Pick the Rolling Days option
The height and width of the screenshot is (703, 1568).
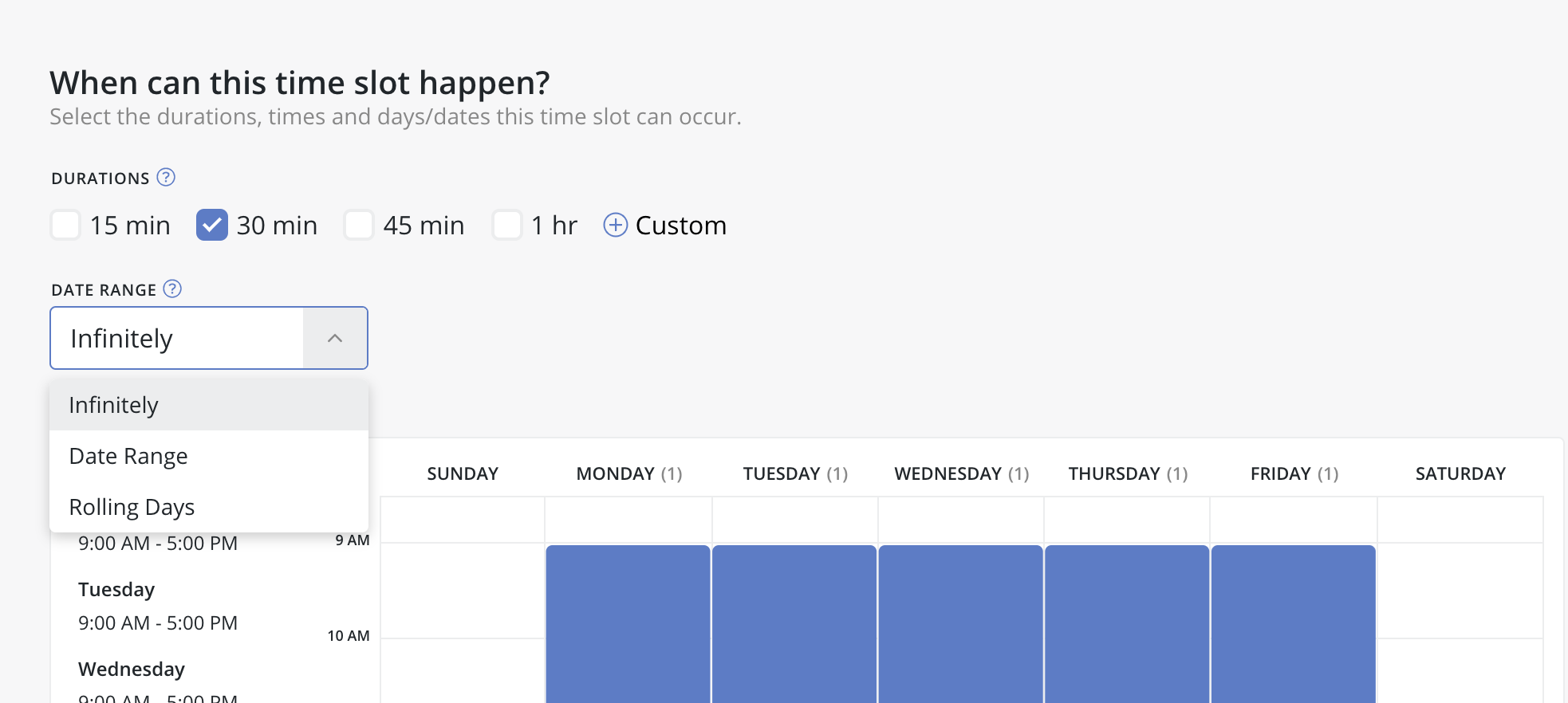tap(209, 507)
